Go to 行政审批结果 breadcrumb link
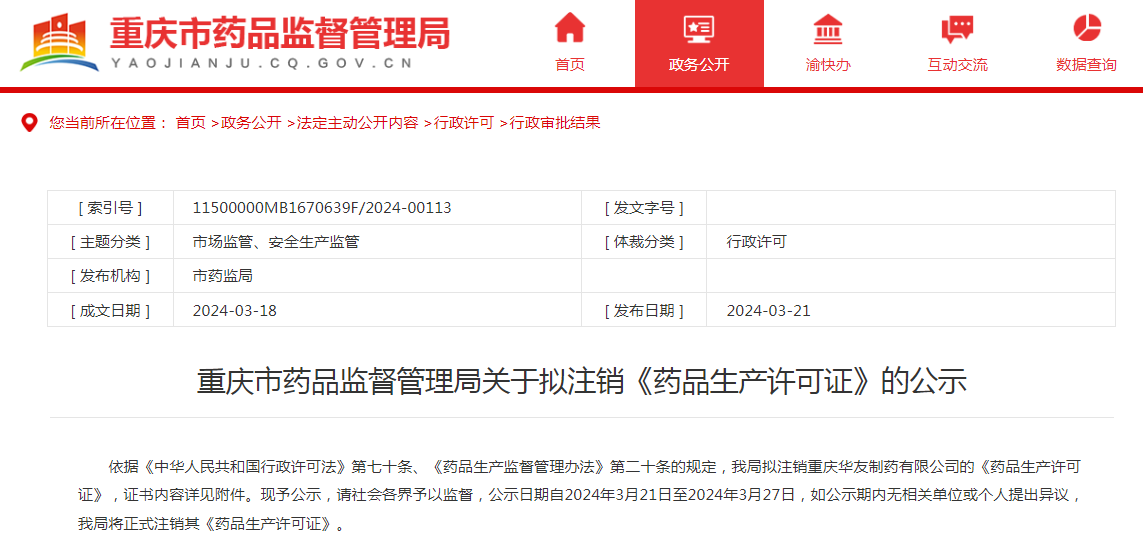Viewport: 1143px width, 539px height. (554, 123)
